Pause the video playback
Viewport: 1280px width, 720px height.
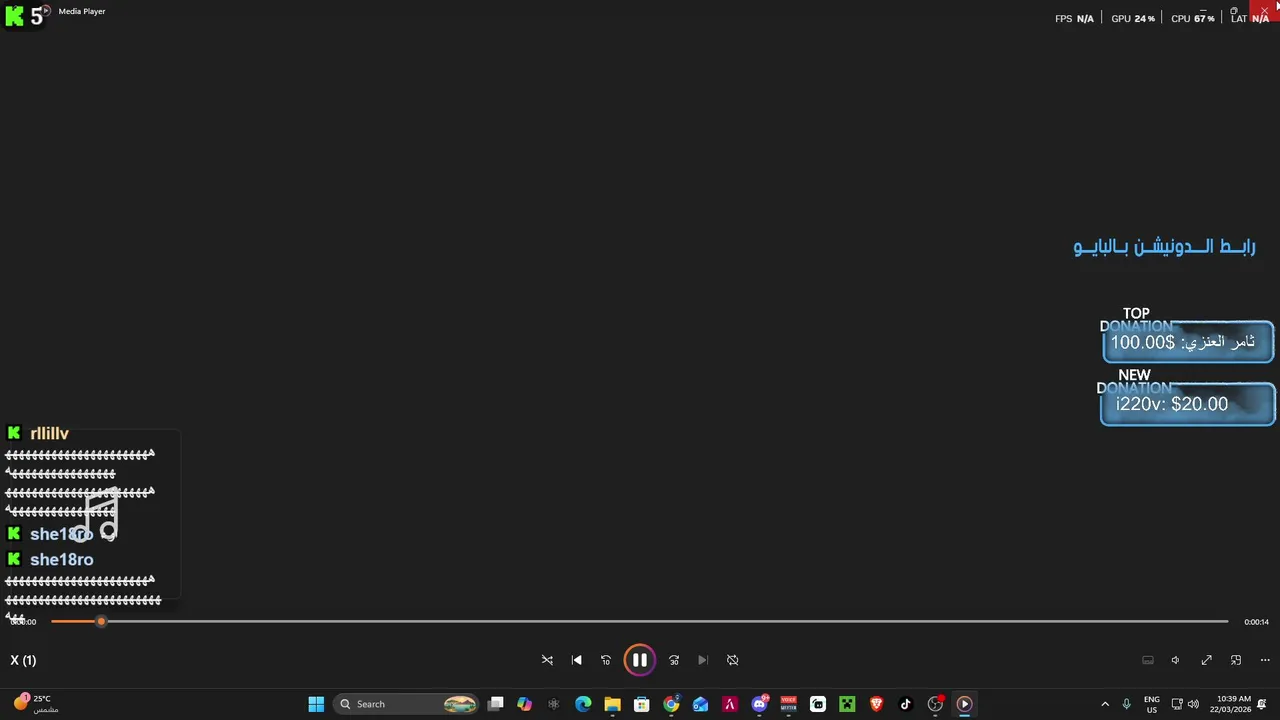(x=639, y=660)
